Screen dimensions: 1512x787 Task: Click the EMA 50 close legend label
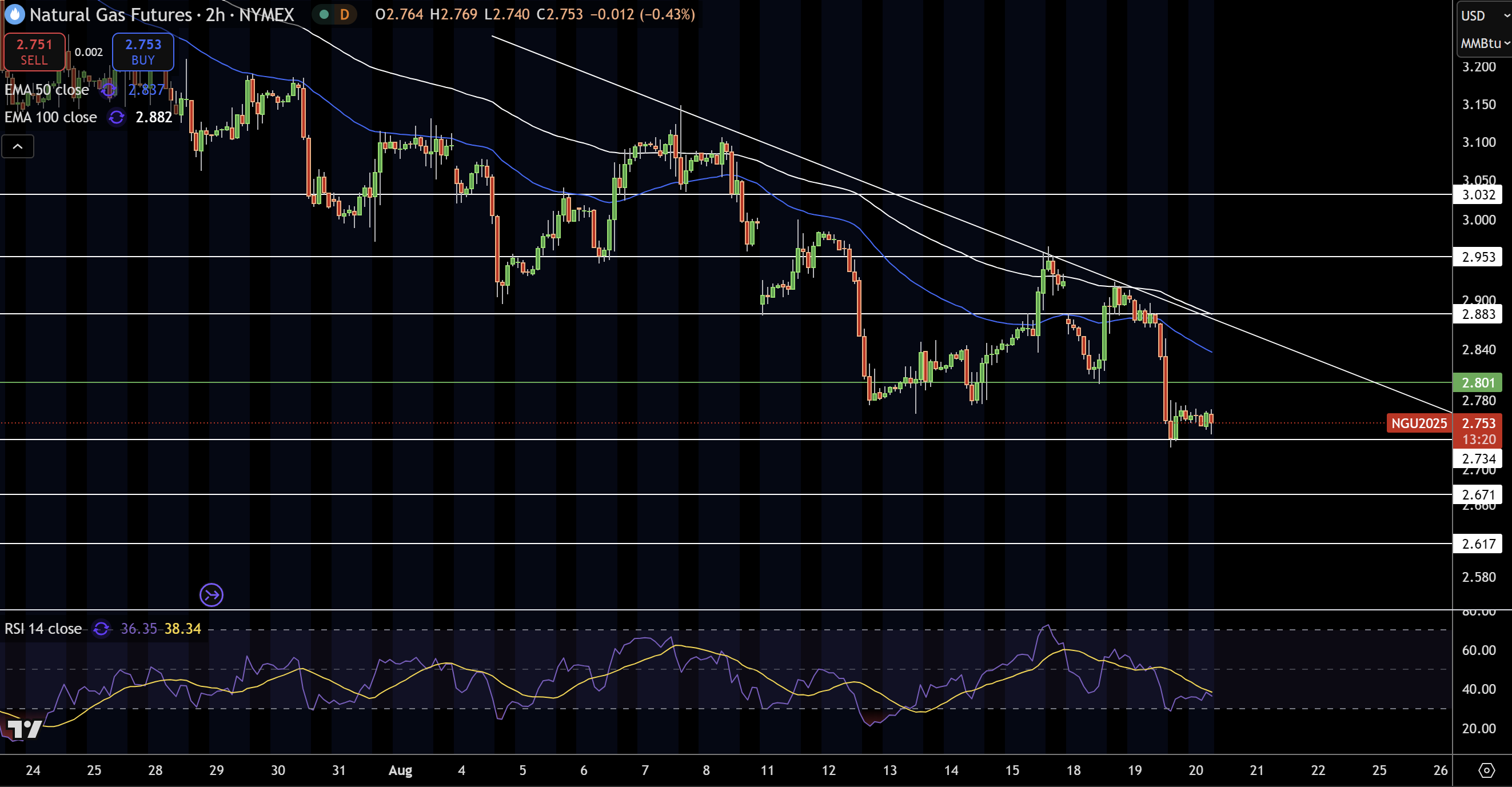(x=46, y=90)
